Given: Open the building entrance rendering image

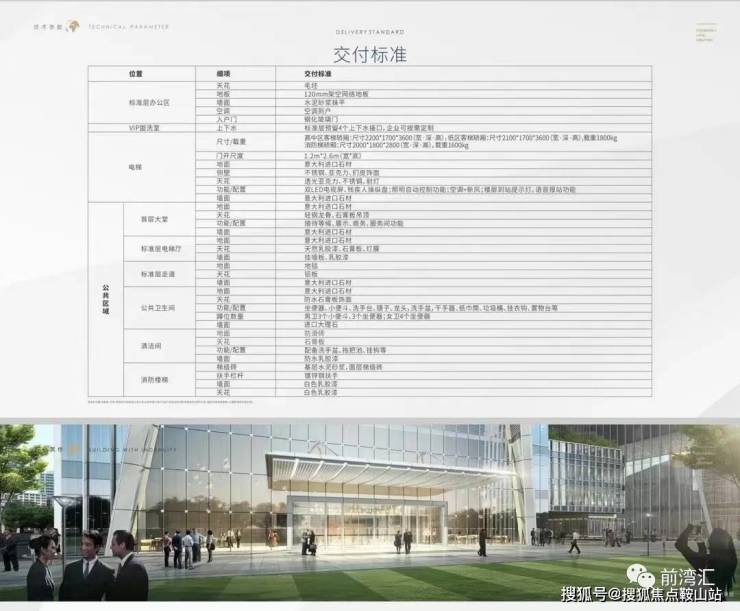Looking at the screenshot, I should [x=370, y=512].
